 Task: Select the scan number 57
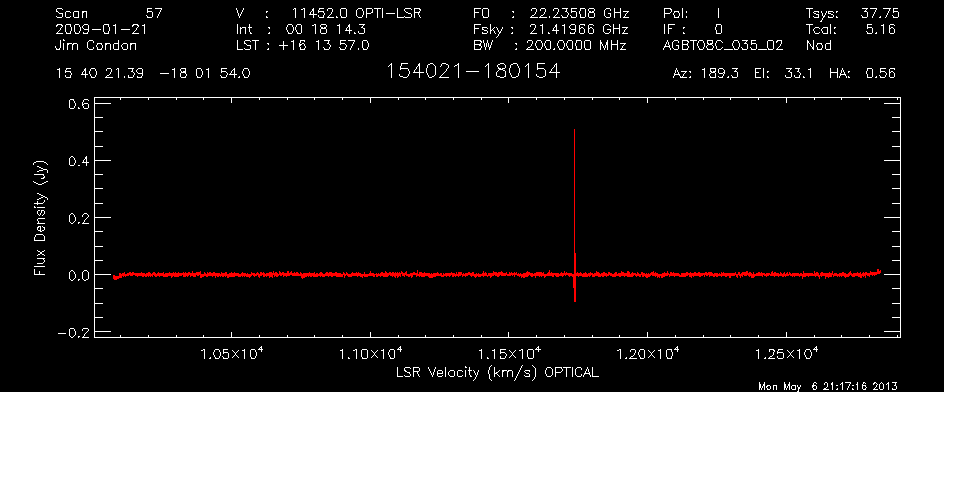154,13
